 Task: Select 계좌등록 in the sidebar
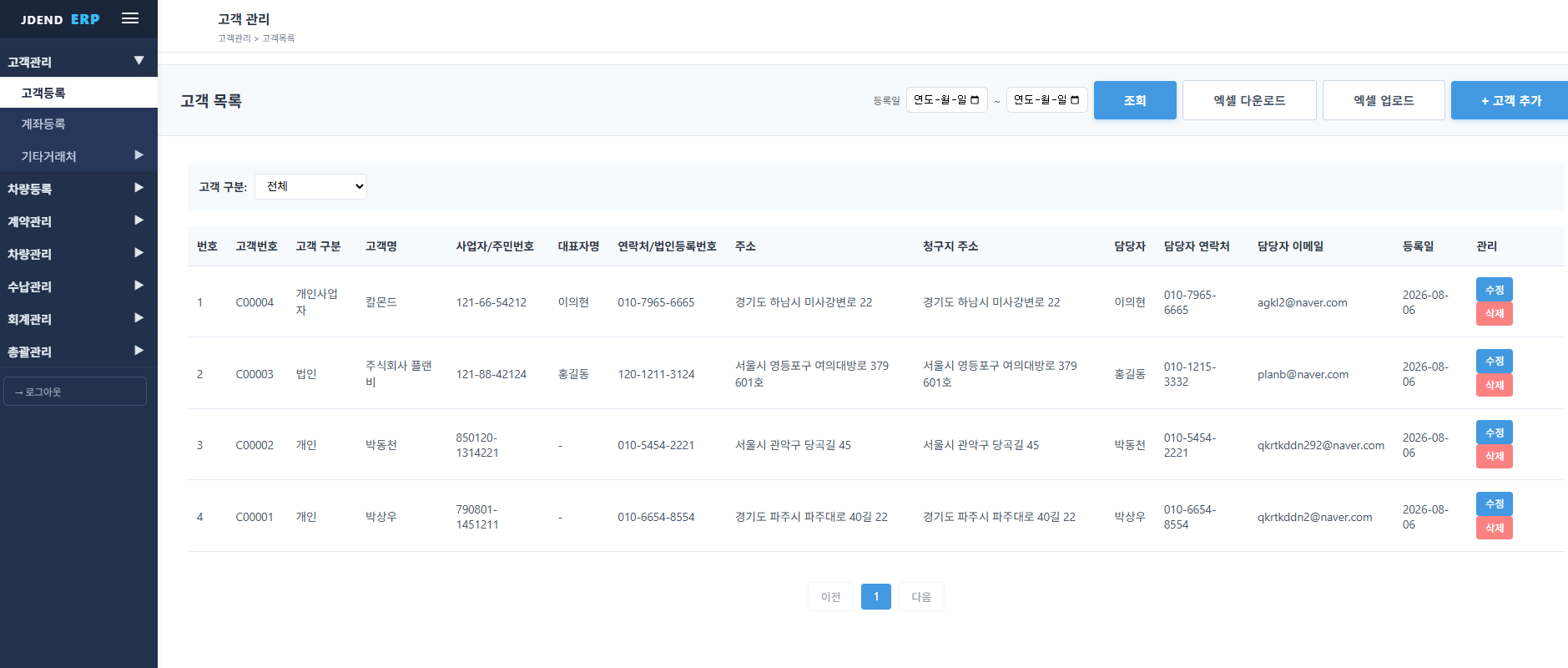point(78,124)
